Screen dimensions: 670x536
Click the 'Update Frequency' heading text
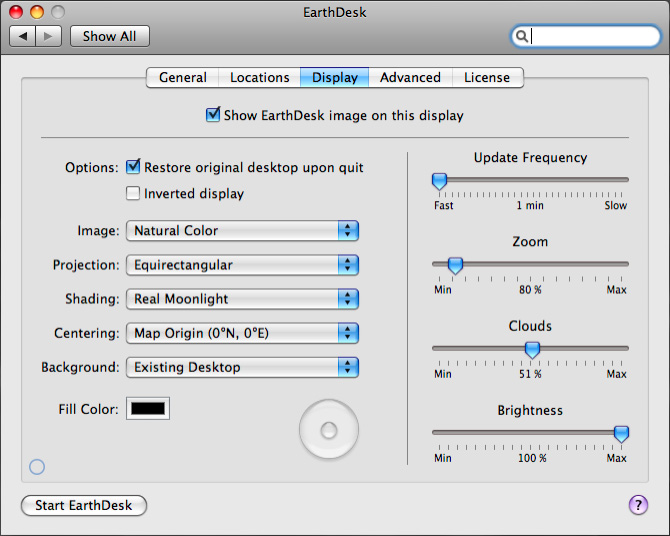tap(530, 158)
